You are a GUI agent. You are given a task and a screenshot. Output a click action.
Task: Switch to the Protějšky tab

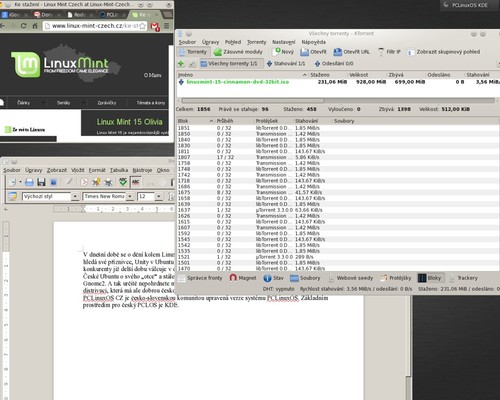coord(397,278)
